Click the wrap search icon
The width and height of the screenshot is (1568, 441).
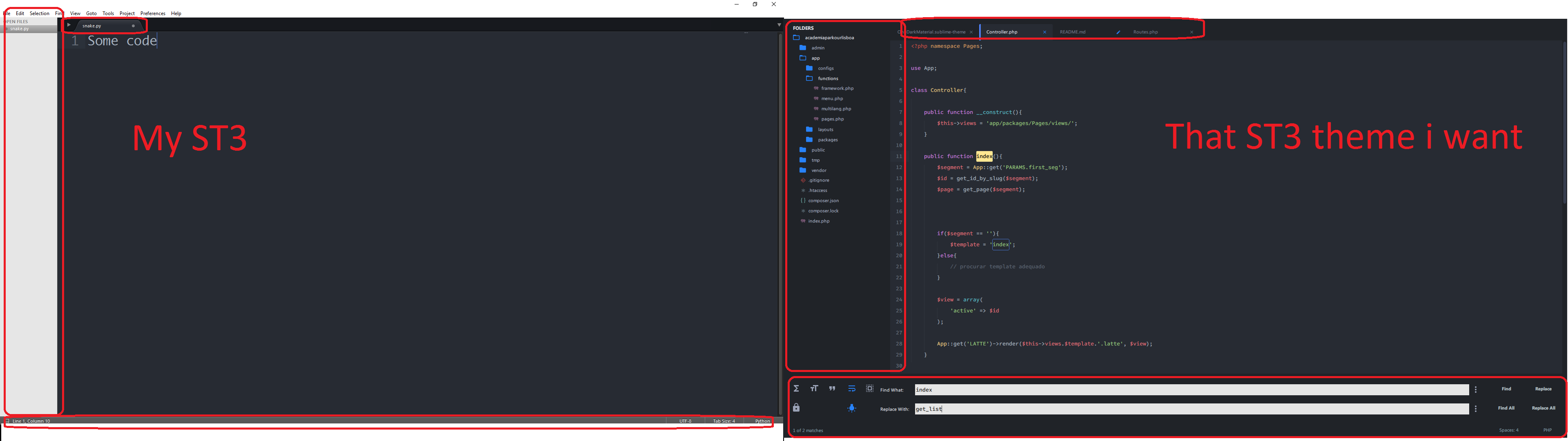pyautogui.click(x=851, y=389)
